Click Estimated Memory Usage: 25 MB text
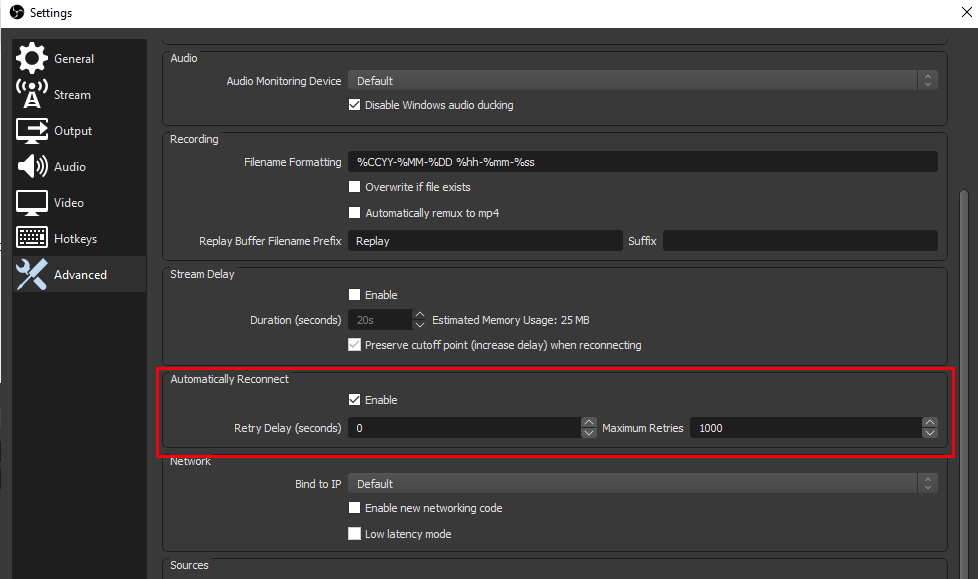This screenshot has width=978, height=579. [x=511, y=320]
